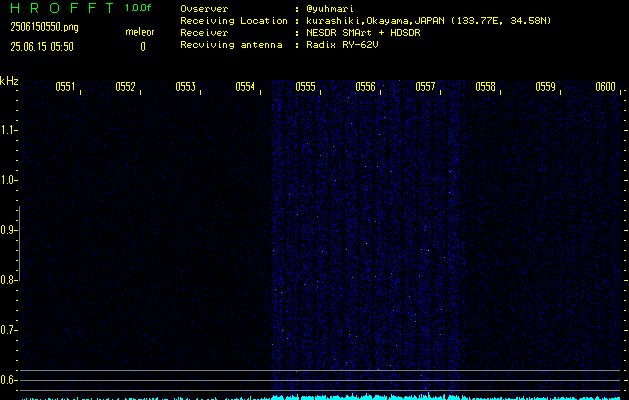Image resolution: width=629 pixels, height=400 pixels.
Task: Click the kHz axis unit label
Action: click(9, 81)
